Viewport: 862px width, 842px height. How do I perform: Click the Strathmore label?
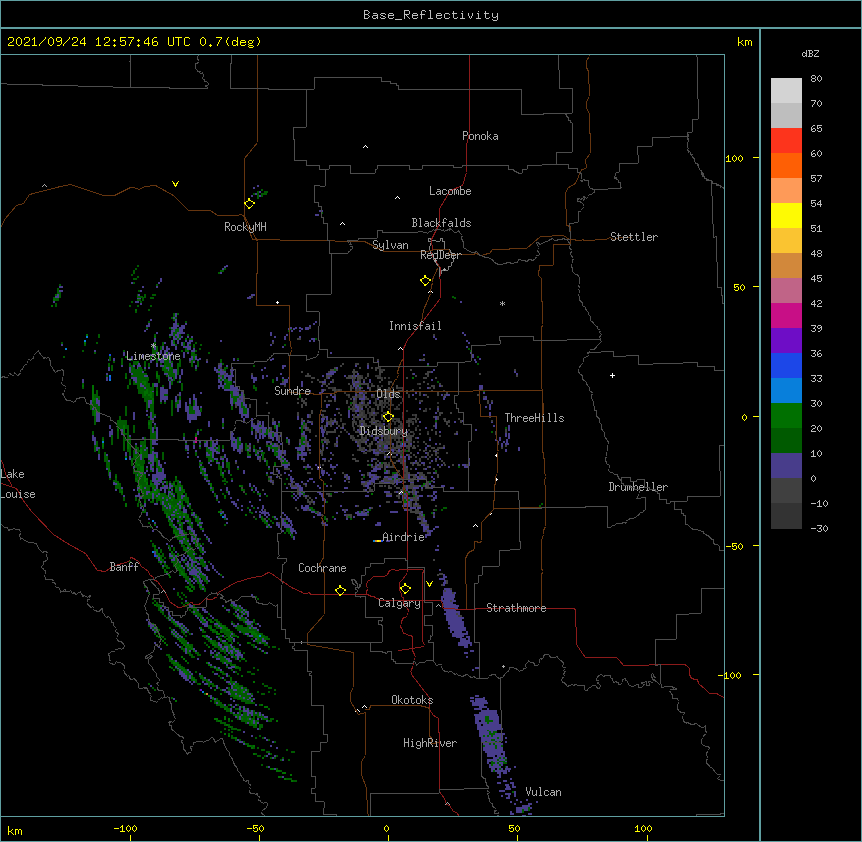tap(516, 608)
